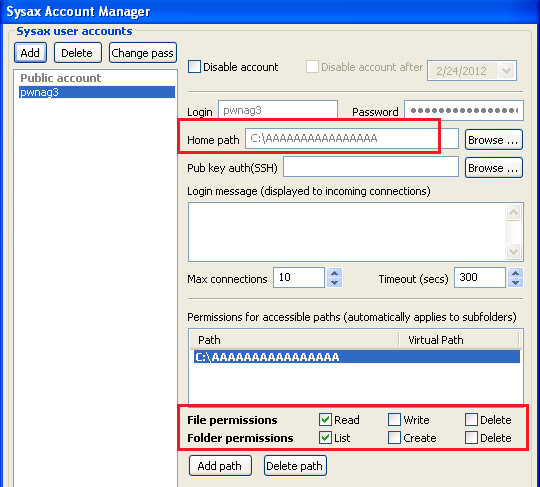Decrease Max connections with down arrow
The width and height of the screenshot is (540, 487).
(334, 283)
